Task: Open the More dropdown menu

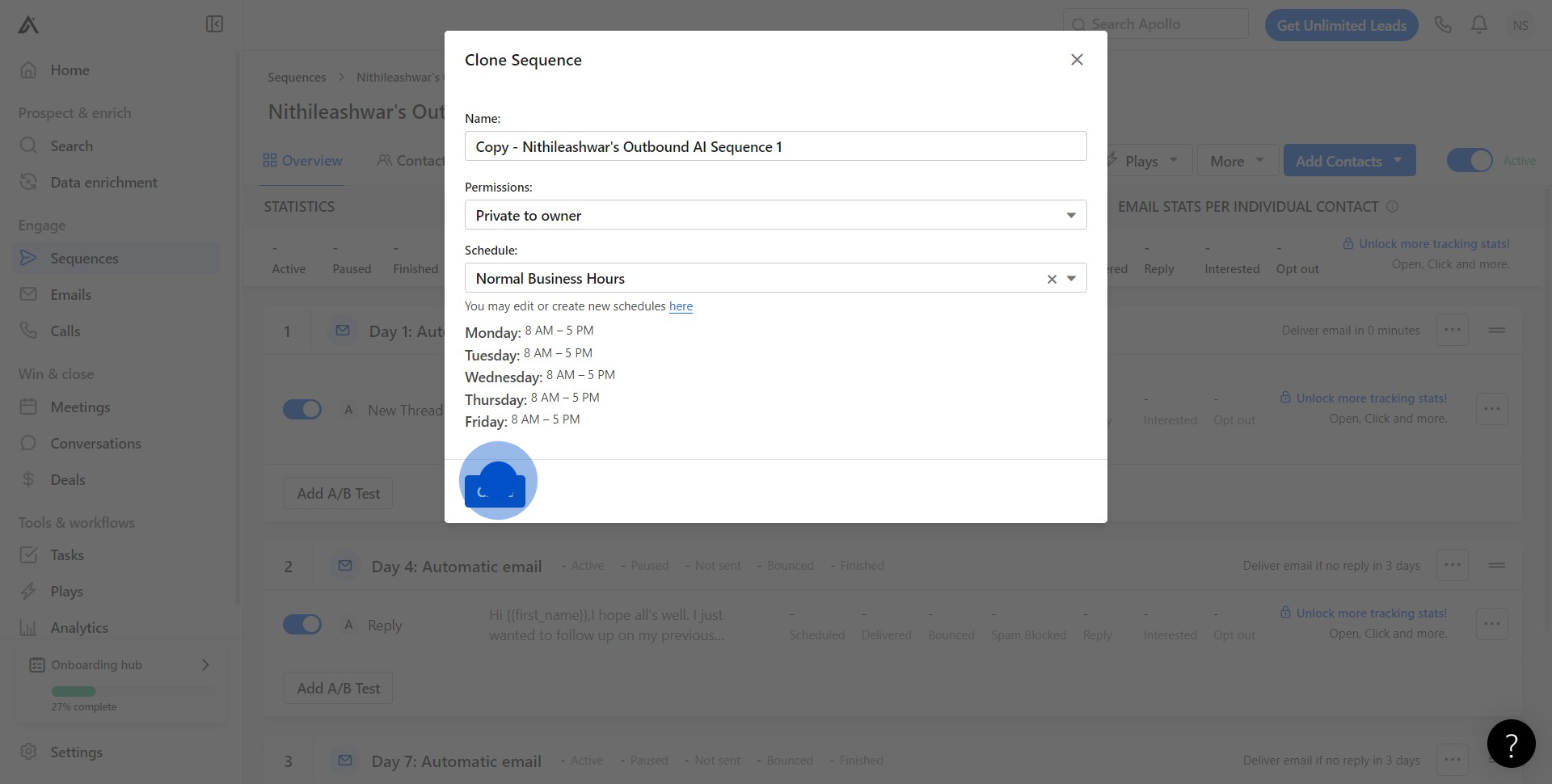Action: click(x=1237, y=161)
